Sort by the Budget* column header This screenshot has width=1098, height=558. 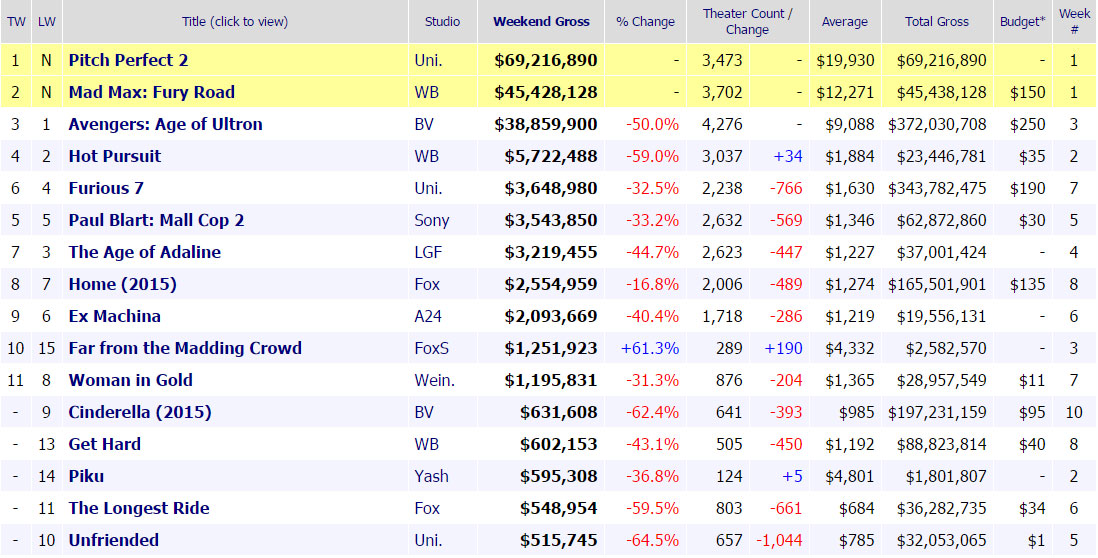tap(1023, 22)
